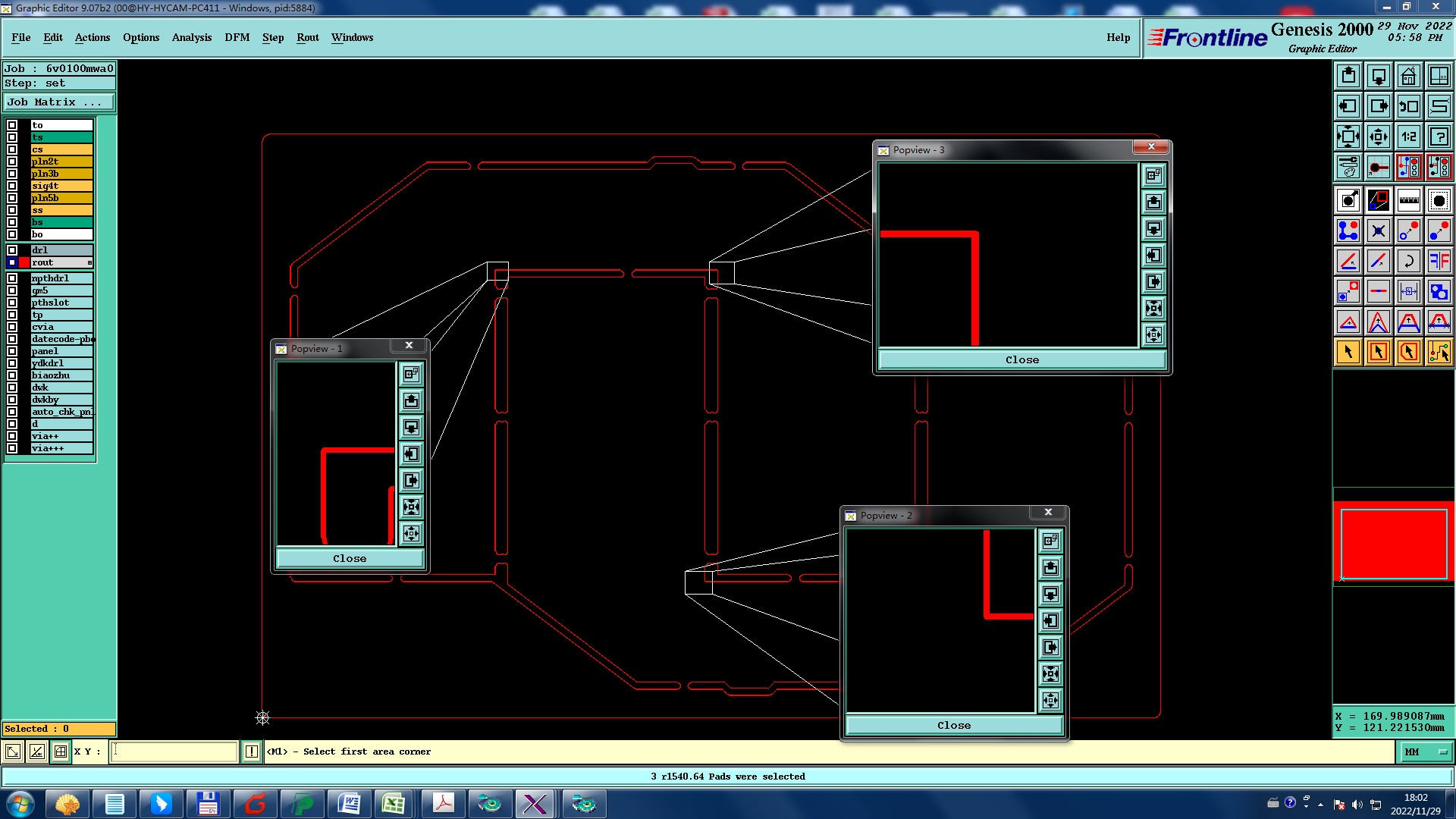1456x819 pixels.
Task: Open the Rout menu
Action: tap(308, 37)
